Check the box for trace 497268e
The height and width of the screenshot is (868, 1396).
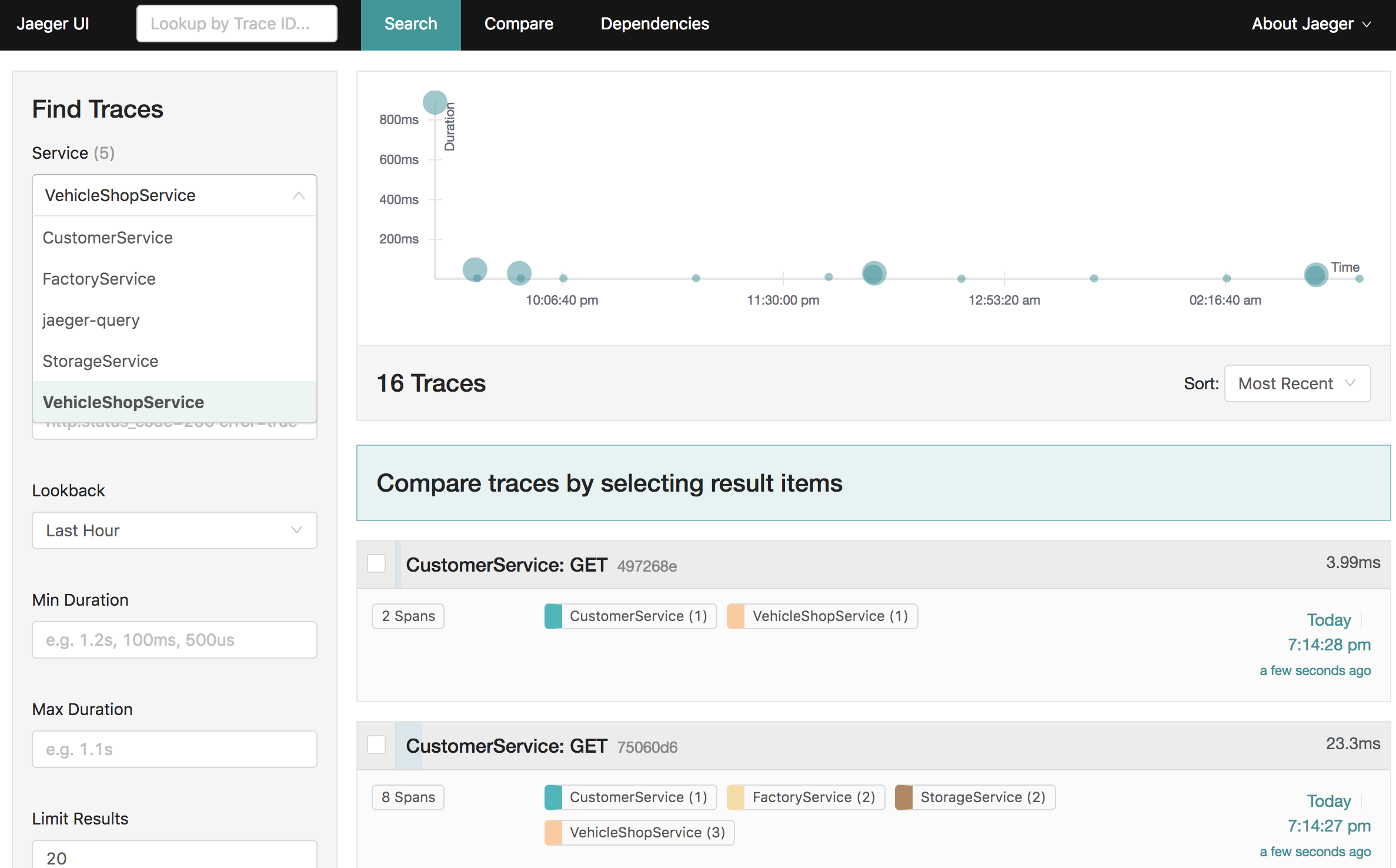[376, 563]
